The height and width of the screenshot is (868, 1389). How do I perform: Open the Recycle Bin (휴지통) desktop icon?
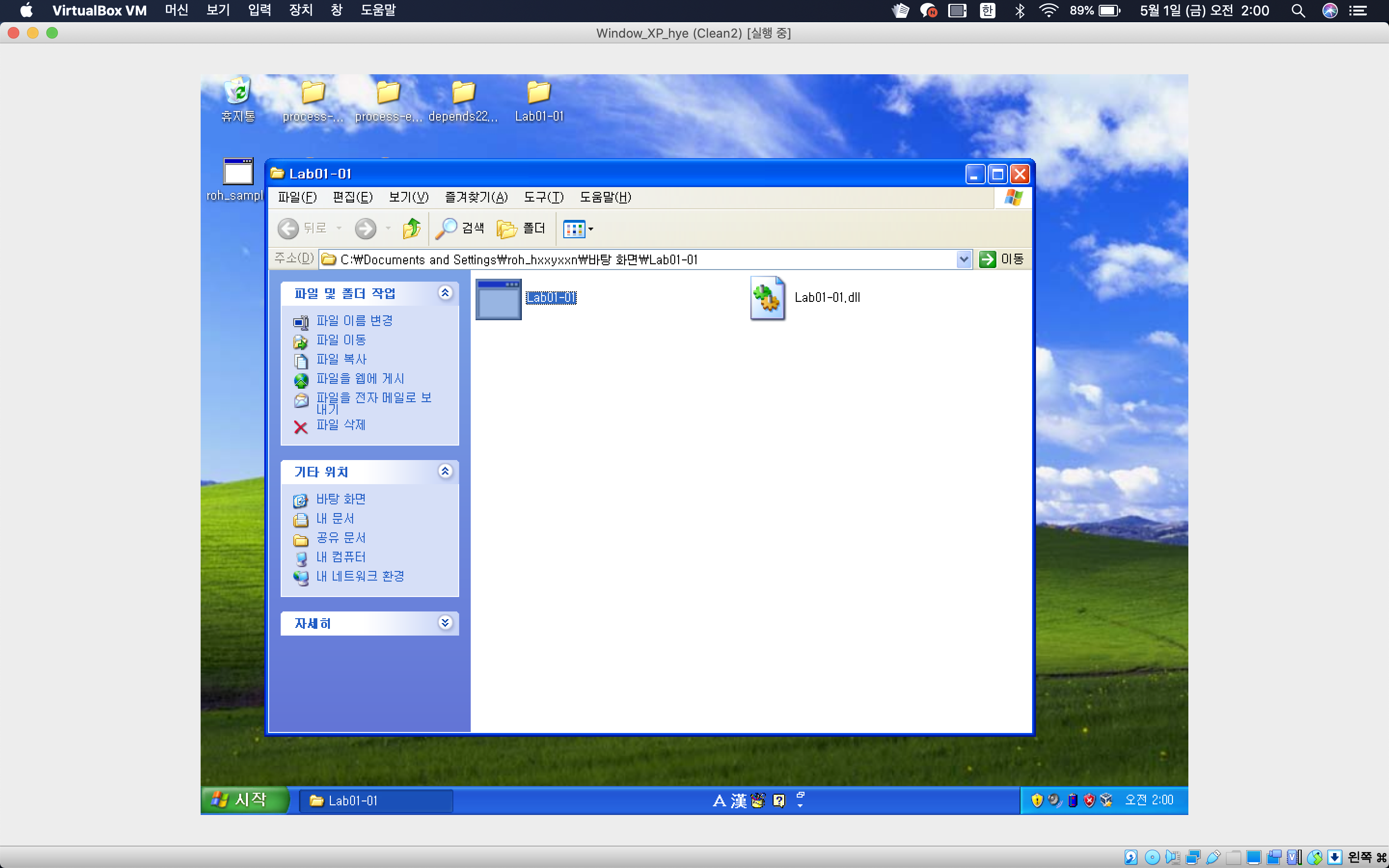[238, 100]
